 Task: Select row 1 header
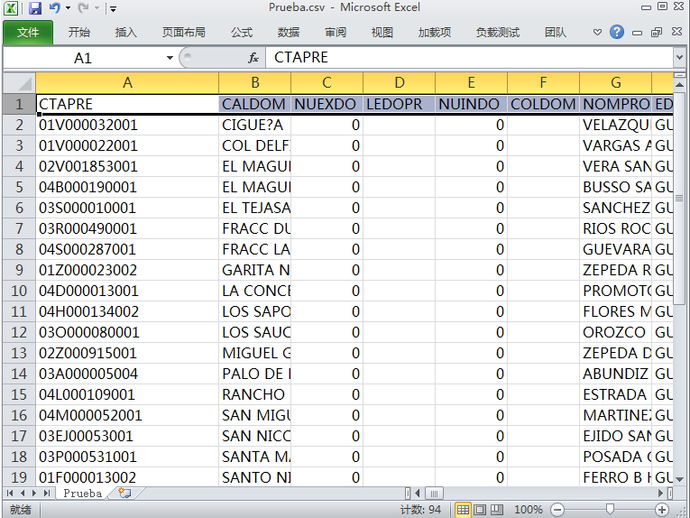point(19,104)
